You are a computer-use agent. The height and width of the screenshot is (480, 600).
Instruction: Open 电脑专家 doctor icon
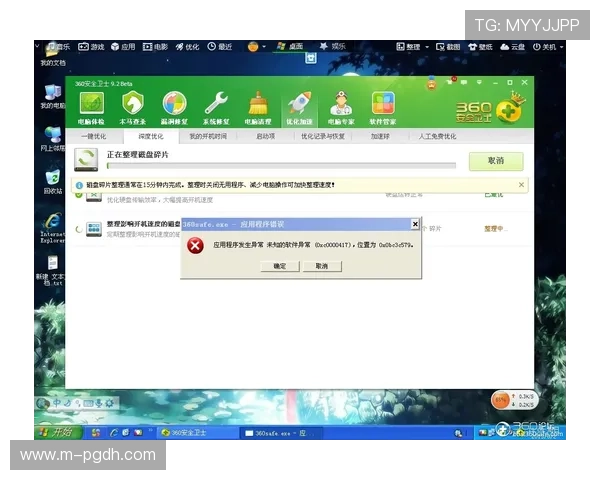(341, 108)
